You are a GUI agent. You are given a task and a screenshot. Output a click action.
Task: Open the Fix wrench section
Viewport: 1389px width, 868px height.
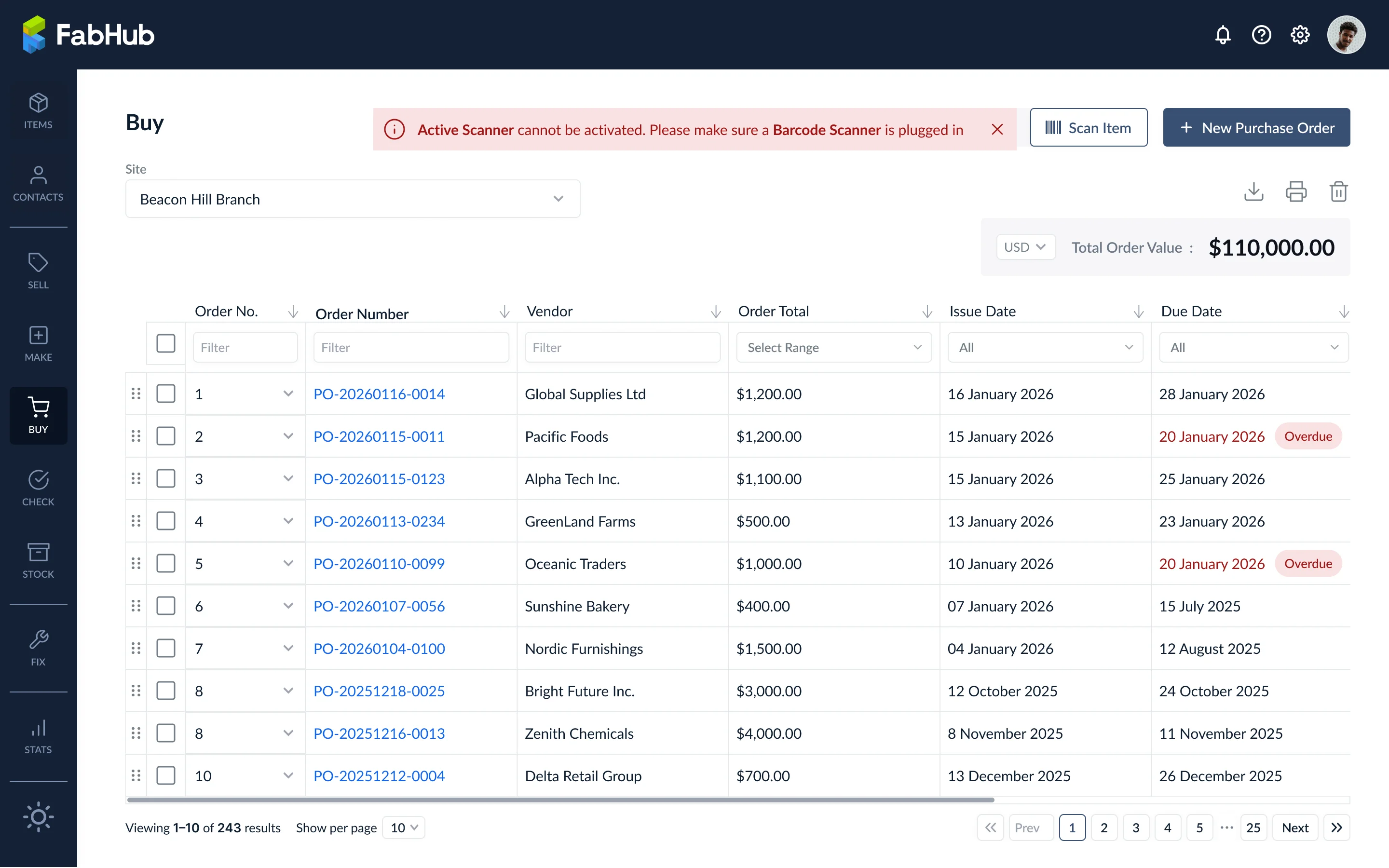(39, 648)
